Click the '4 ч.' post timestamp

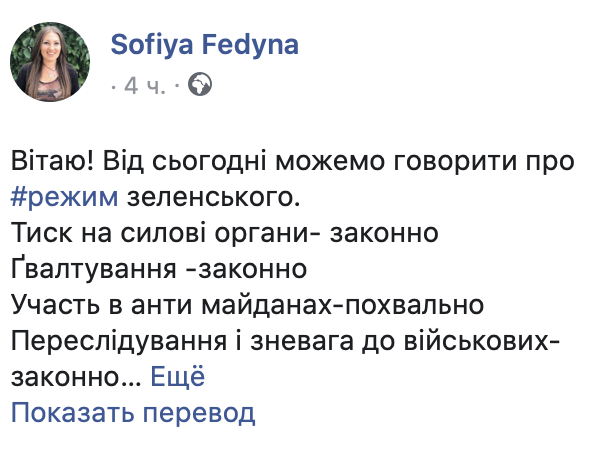(145, 85)
